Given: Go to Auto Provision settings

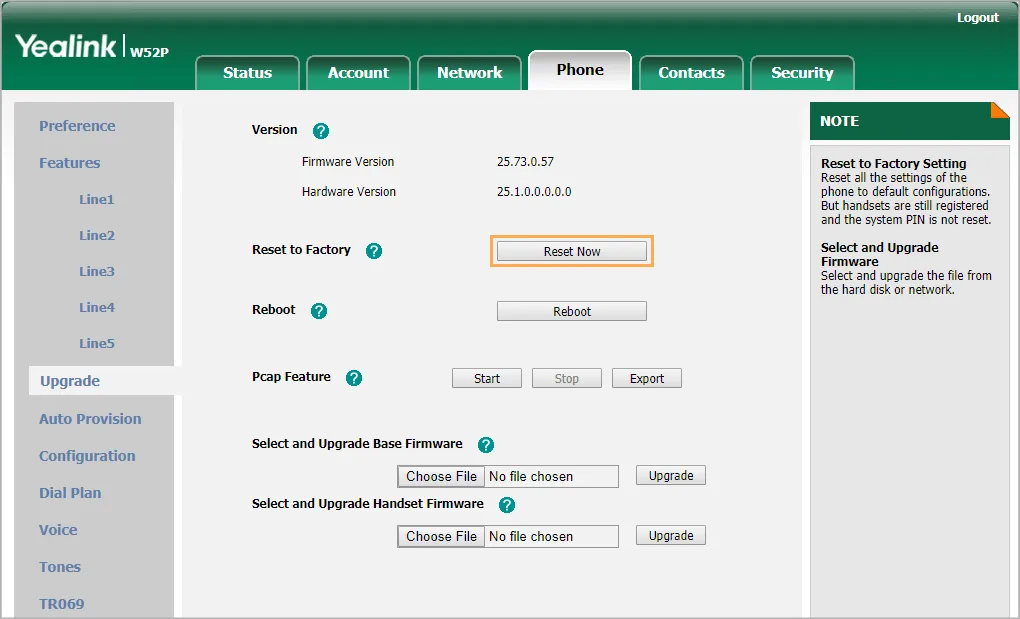Looking at the screenshot, I should coord(90,419).
